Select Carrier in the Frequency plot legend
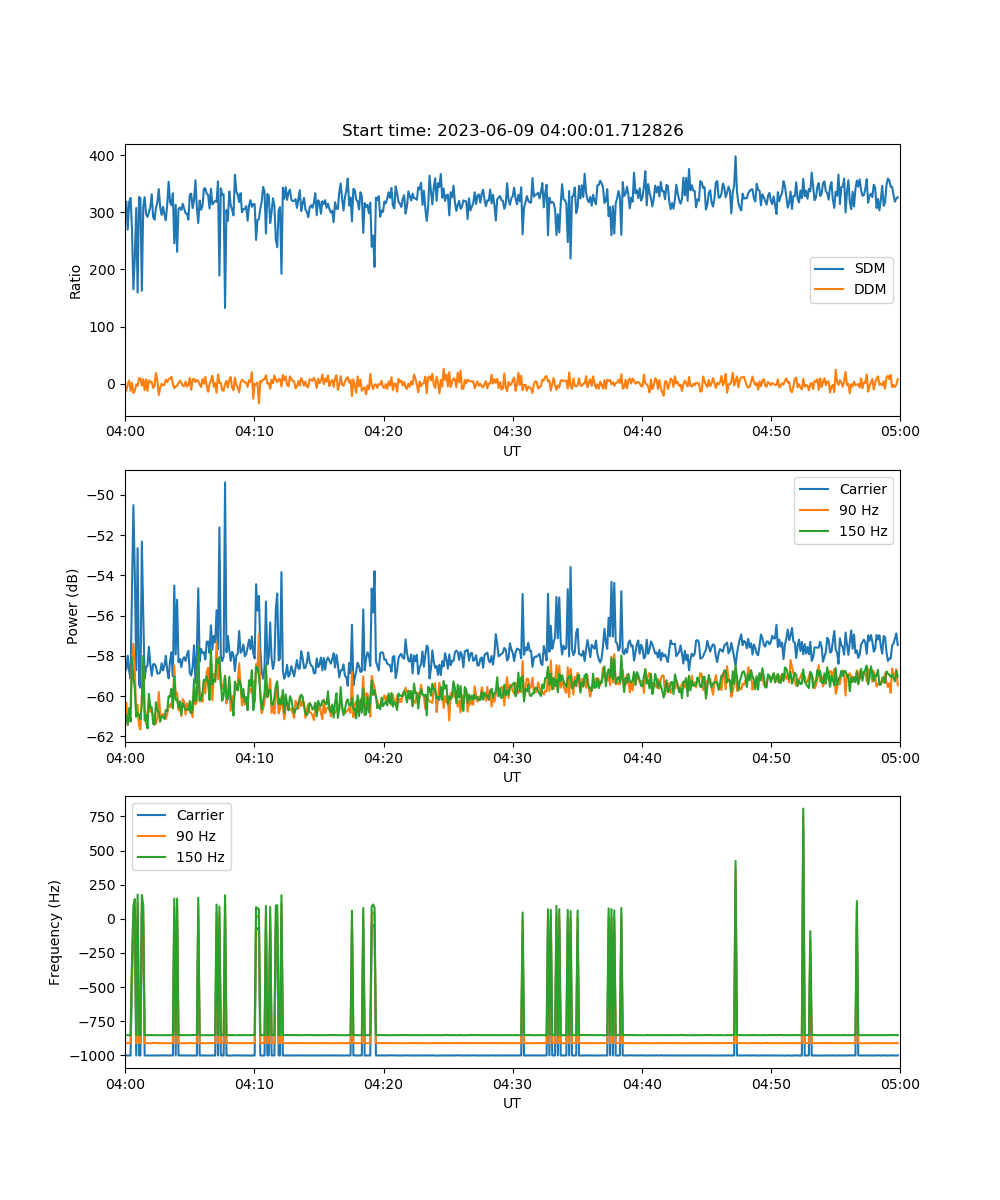 [181, 815]
